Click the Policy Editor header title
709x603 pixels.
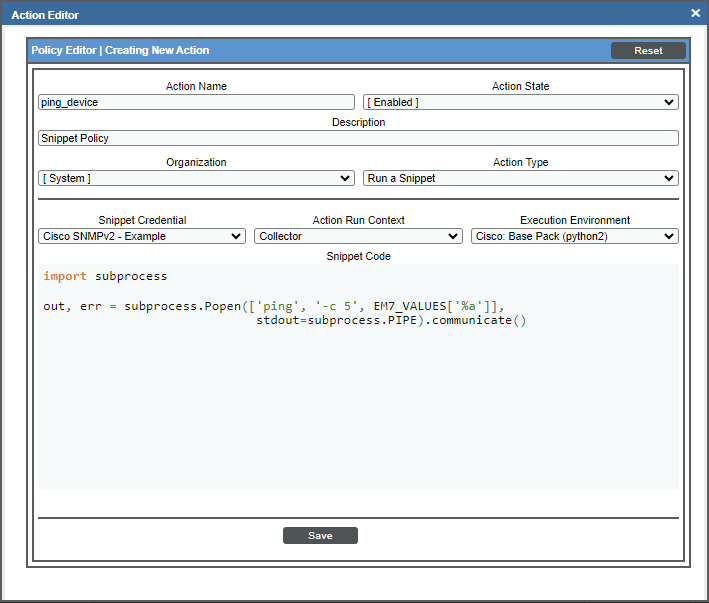pyautogui.click(x=120, y=50)
